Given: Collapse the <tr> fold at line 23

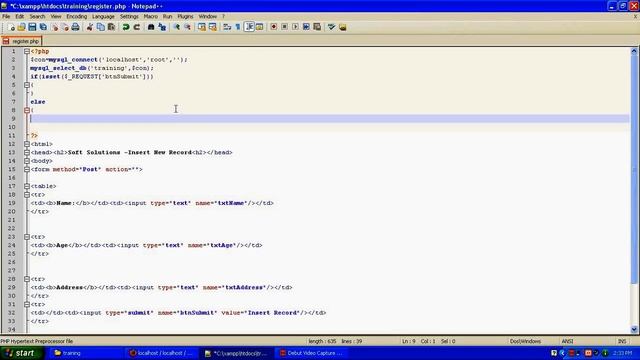Looking at the screenshot, I should pyautogui.click(x=27, y=237).
